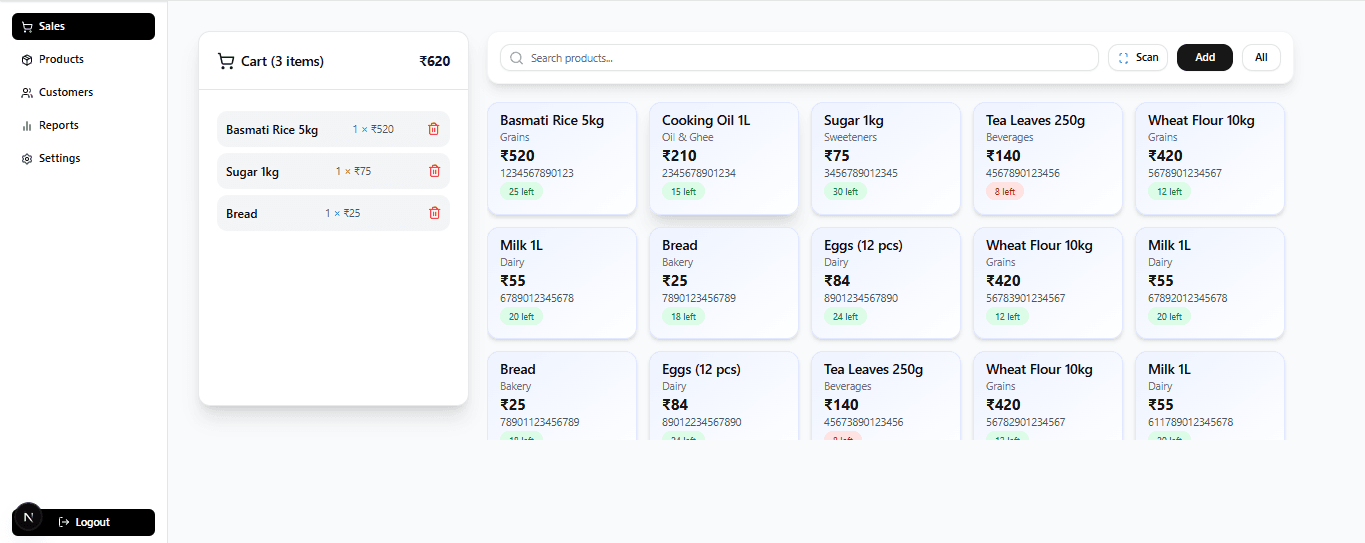Click the shopping cart icon in Cart header
The width and height of the screenshot is (1365, 543).
pos(226,61)
